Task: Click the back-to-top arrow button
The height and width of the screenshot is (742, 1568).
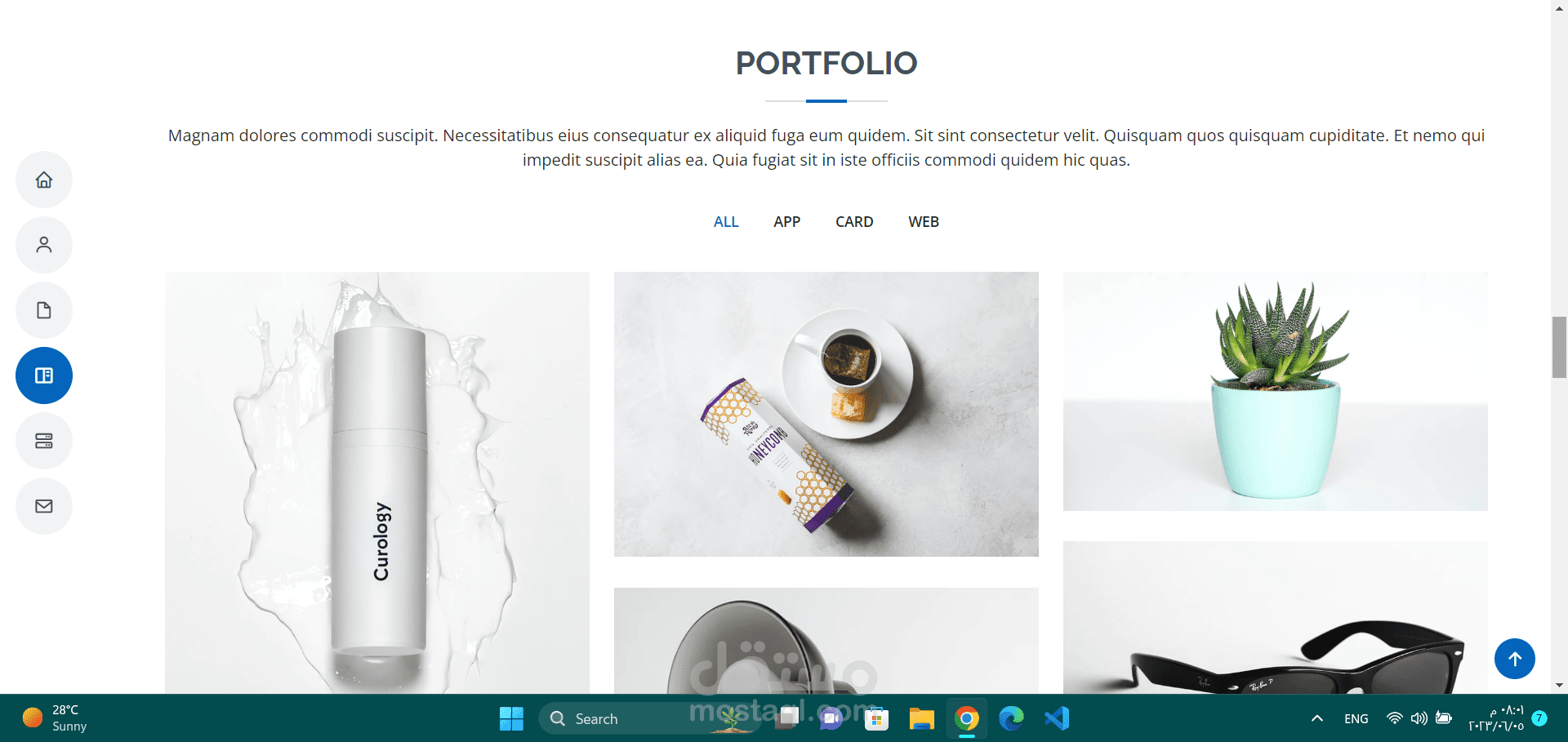Action: (1515, 659)
